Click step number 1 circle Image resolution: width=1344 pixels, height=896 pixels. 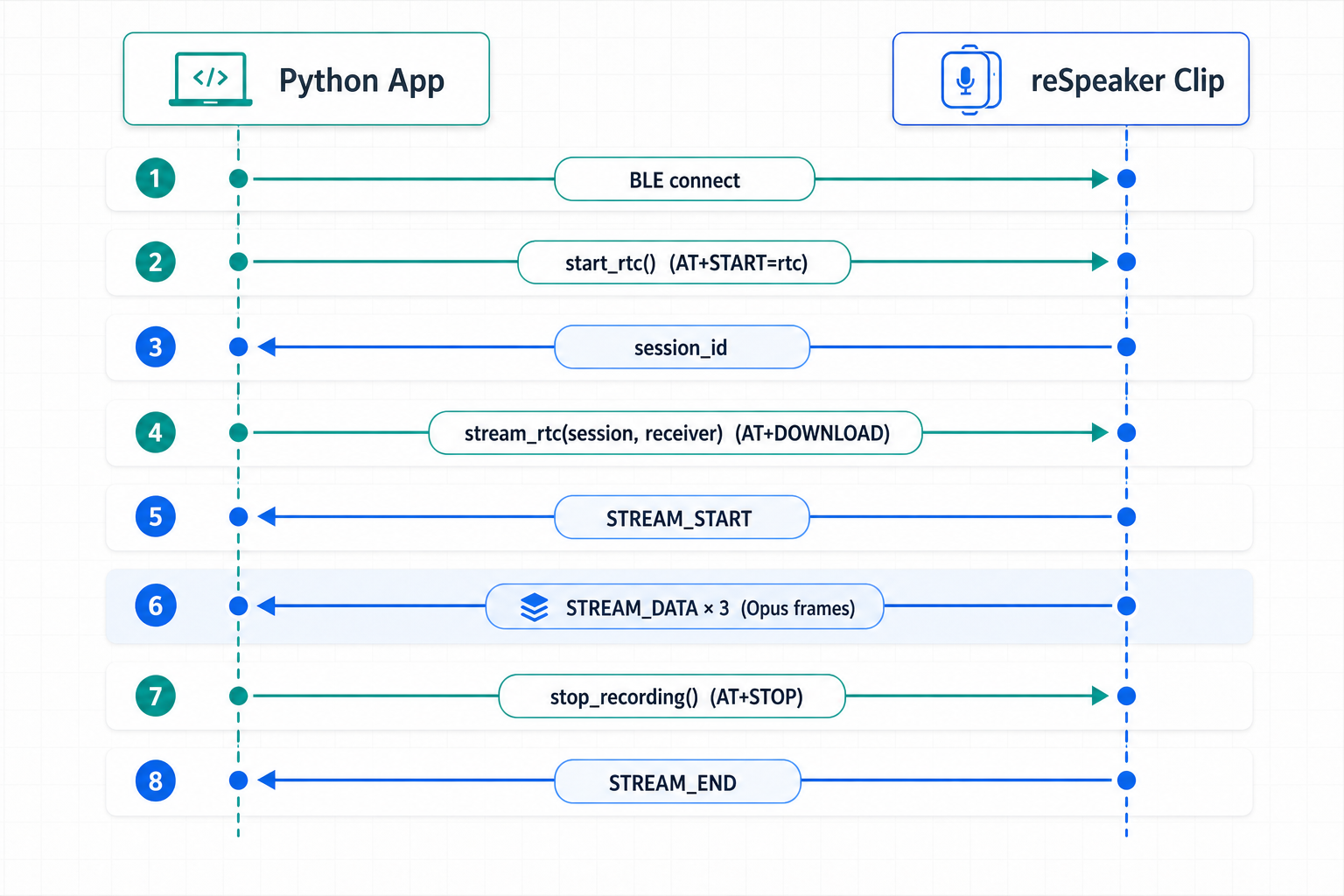(x=156, y=178)
